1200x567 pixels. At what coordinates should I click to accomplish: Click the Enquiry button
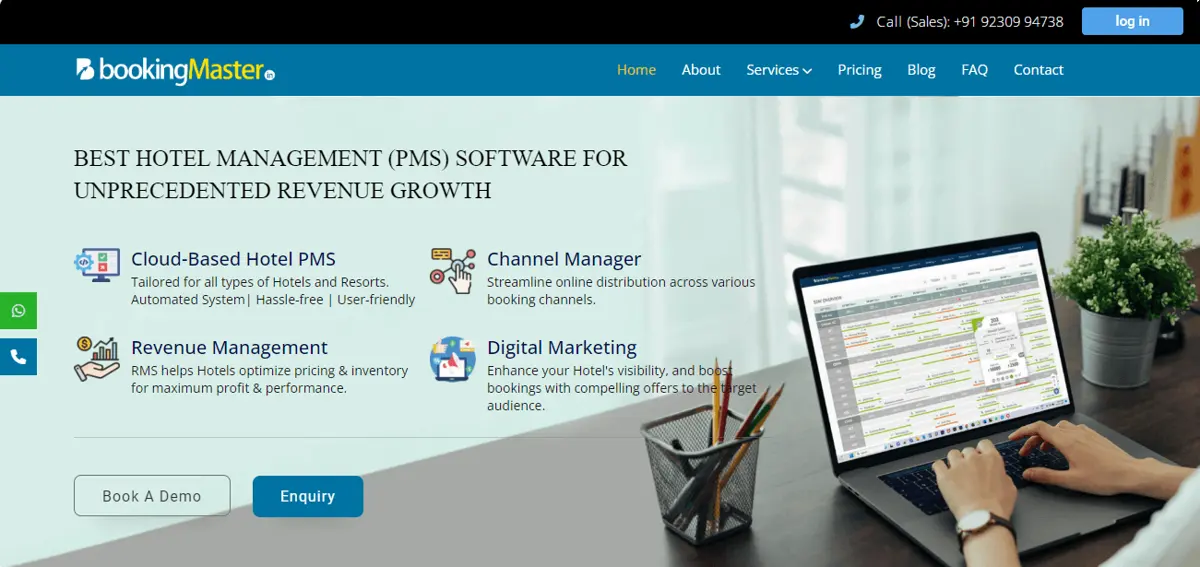(x=308, y=496)
